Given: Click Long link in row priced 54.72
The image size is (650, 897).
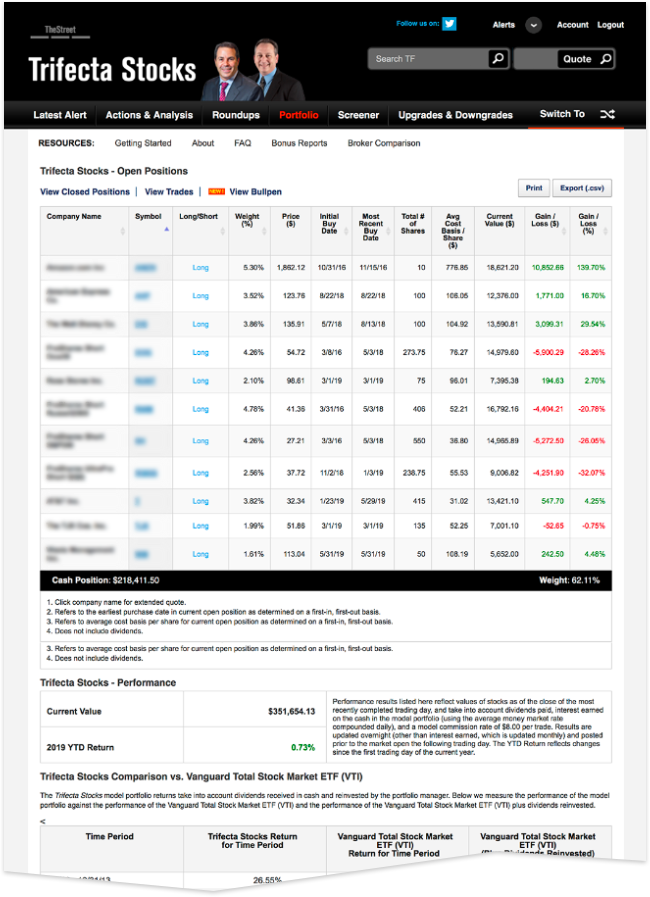Looking at the screenshot, I should (200, 352).
